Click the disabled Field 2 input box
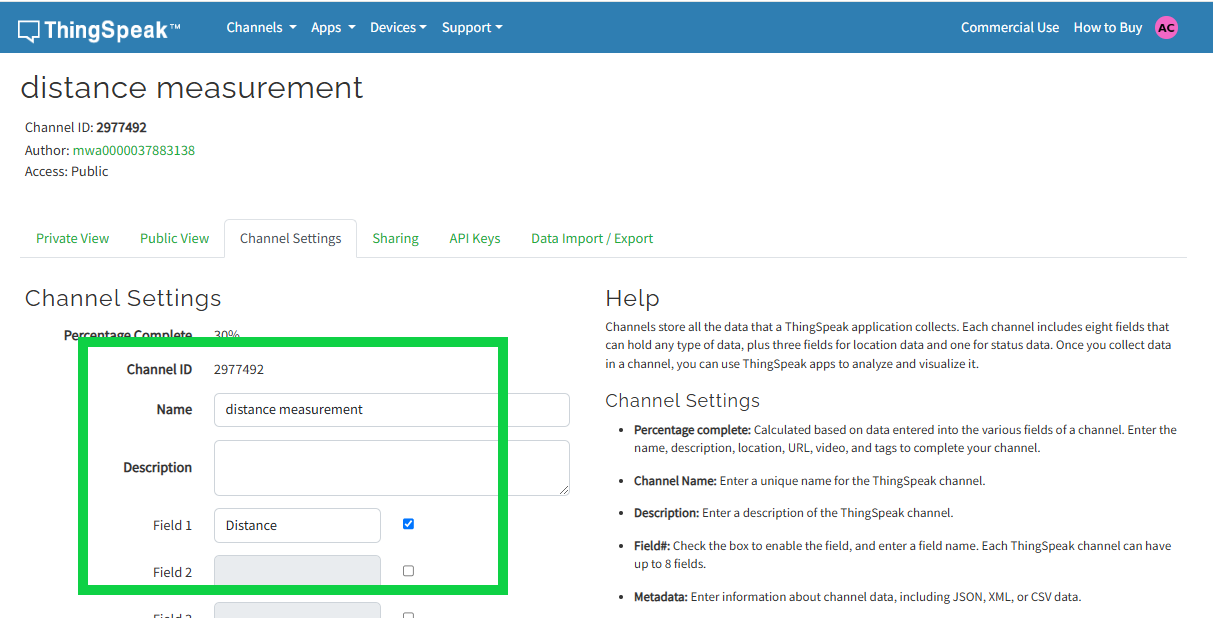The height and width of the screenshot is (618, 1213). (297, 571)
